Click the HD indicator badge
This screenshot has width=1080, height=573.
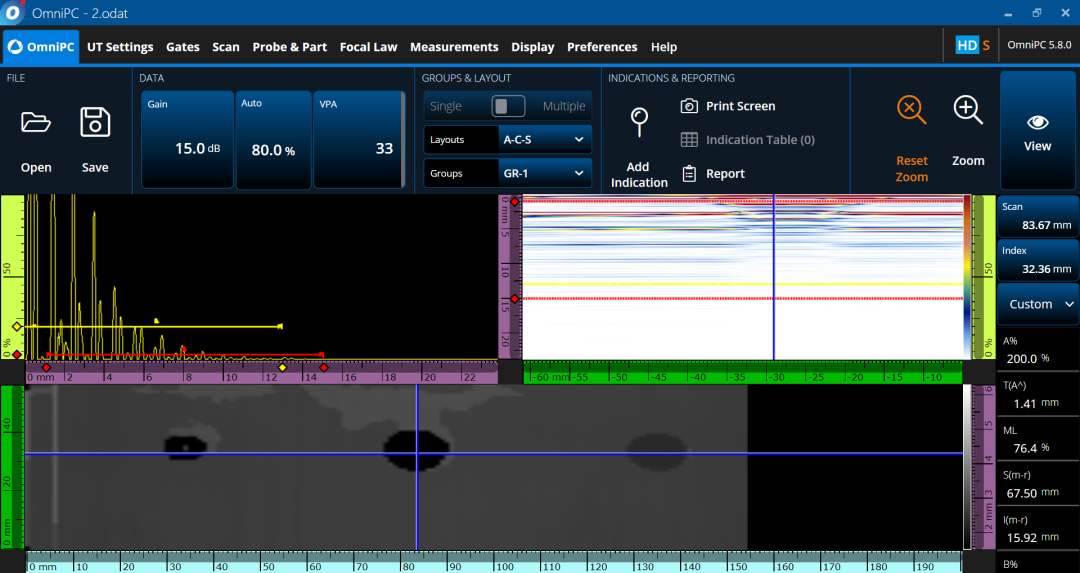966,45
